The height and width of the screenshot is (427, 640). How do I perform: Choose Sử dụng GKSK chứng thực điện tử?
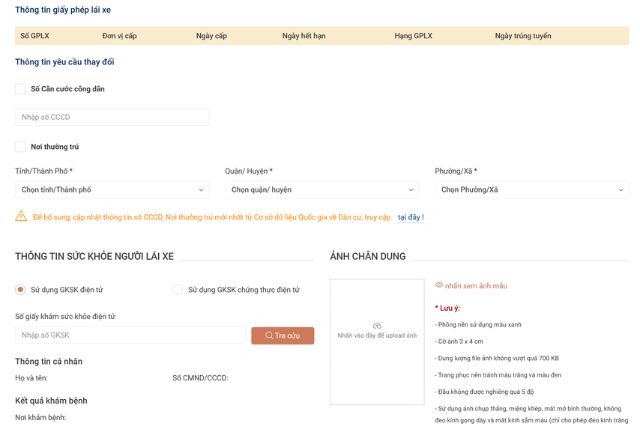[178, 290]
